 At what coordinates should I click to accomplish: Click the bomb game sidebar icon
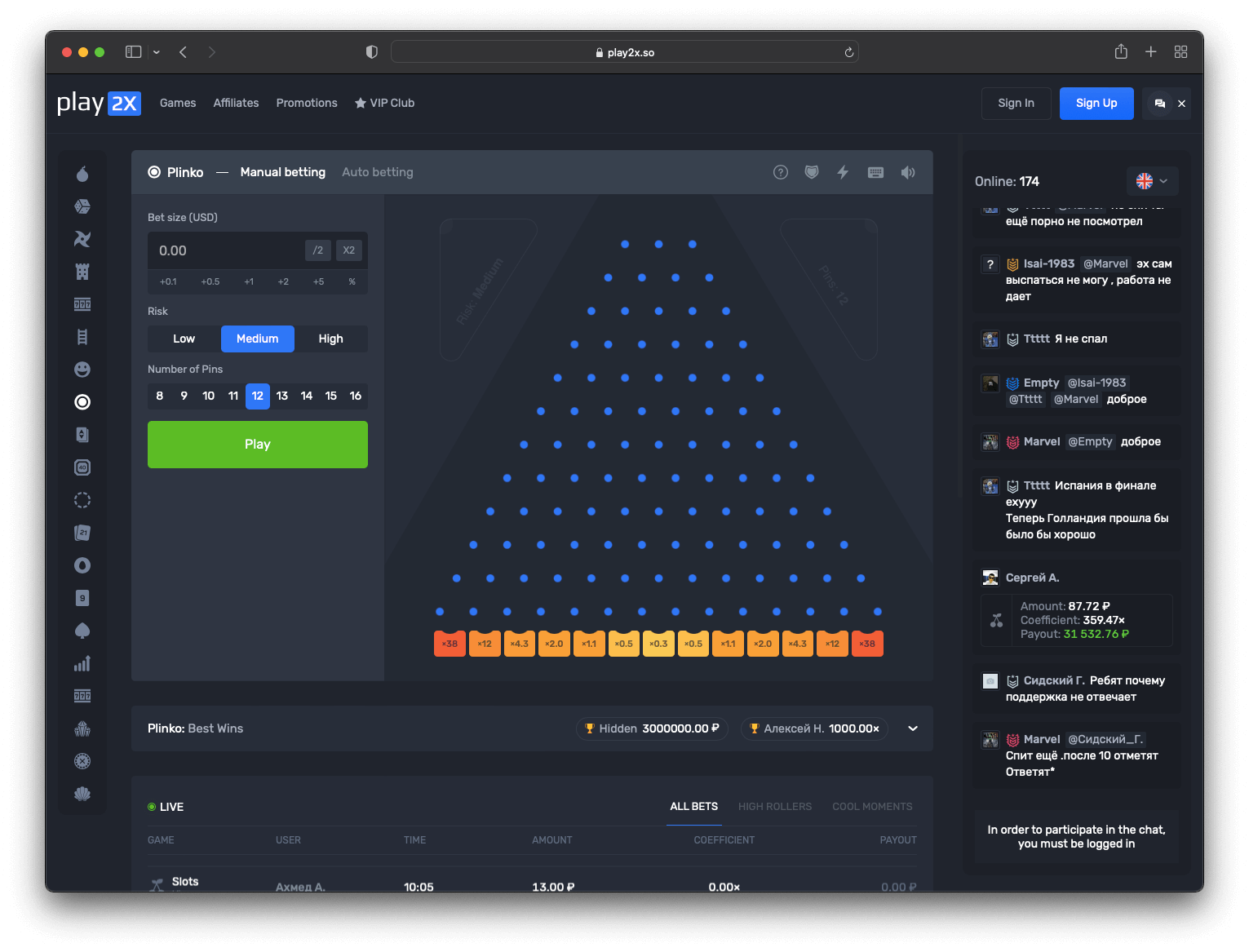[x=82, y=174]
